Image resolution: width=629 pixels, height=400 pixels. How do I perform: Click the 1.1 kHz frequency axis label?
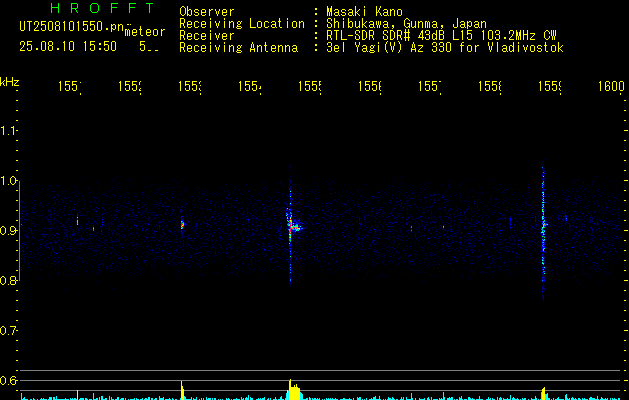coord(8,130)
